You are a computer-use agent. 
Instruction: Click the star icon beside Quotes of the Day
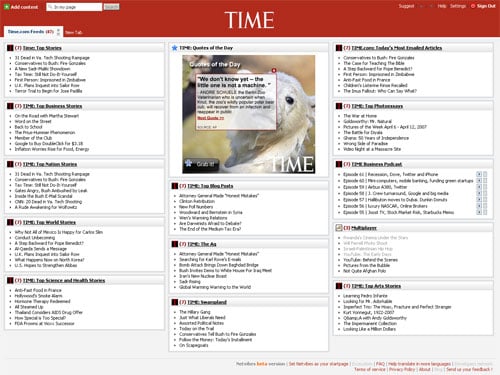coord(174,48)
